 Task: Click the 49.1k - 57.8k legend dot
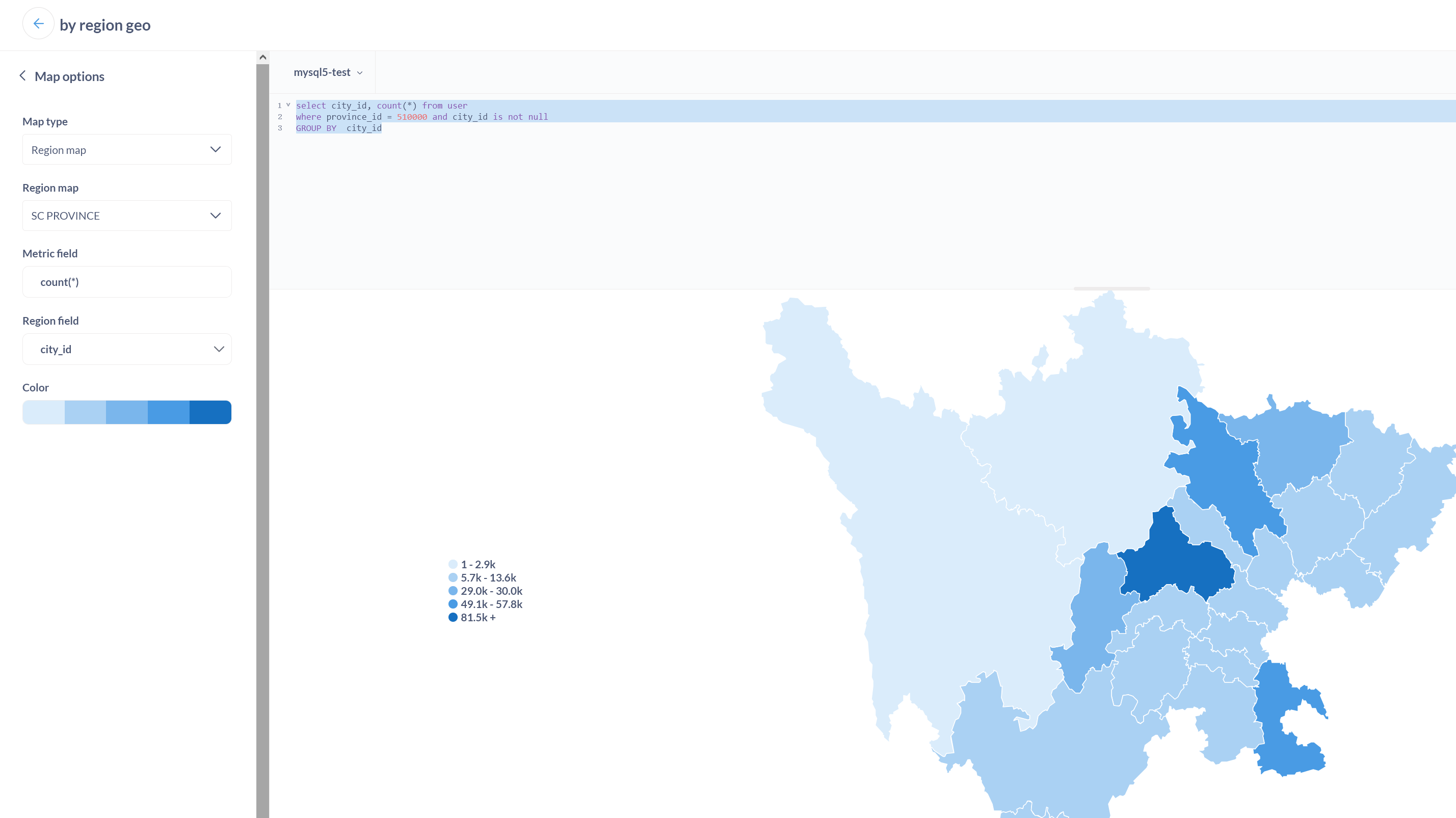click(453, 604)
